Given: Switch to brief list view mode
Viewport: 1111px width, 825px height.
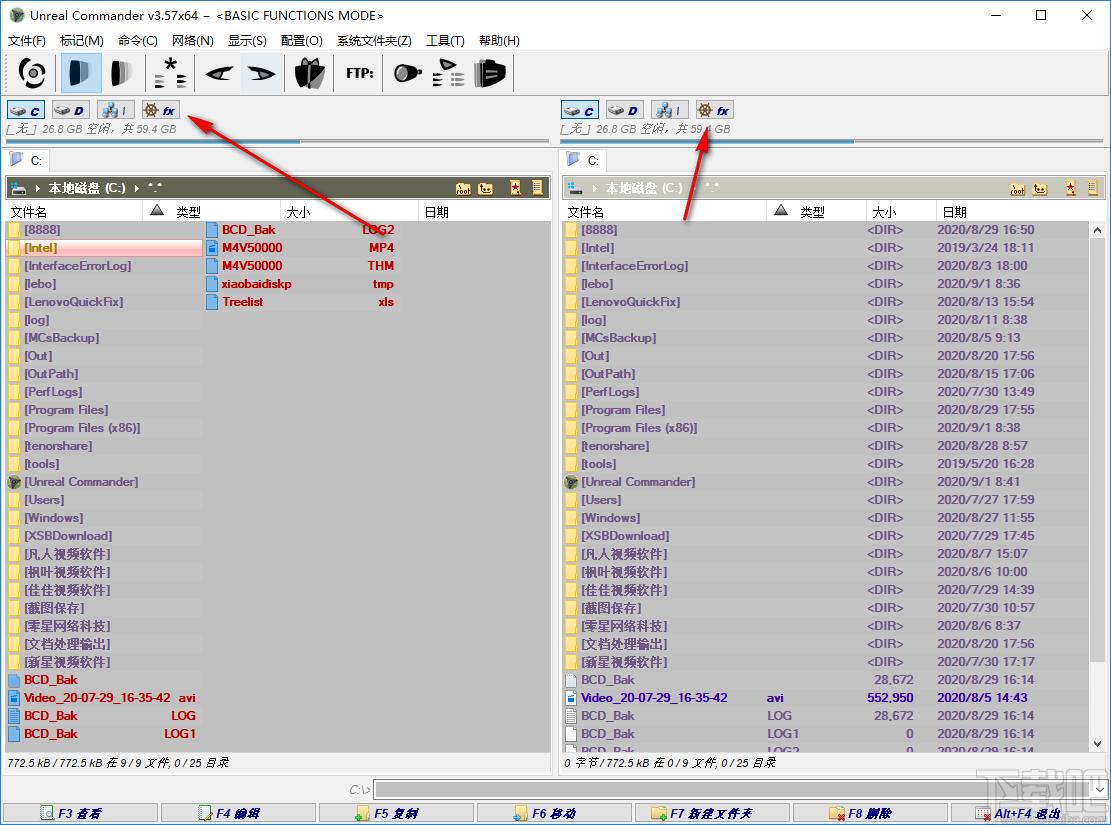Looking at the screenshot, I should pos(81,73).
